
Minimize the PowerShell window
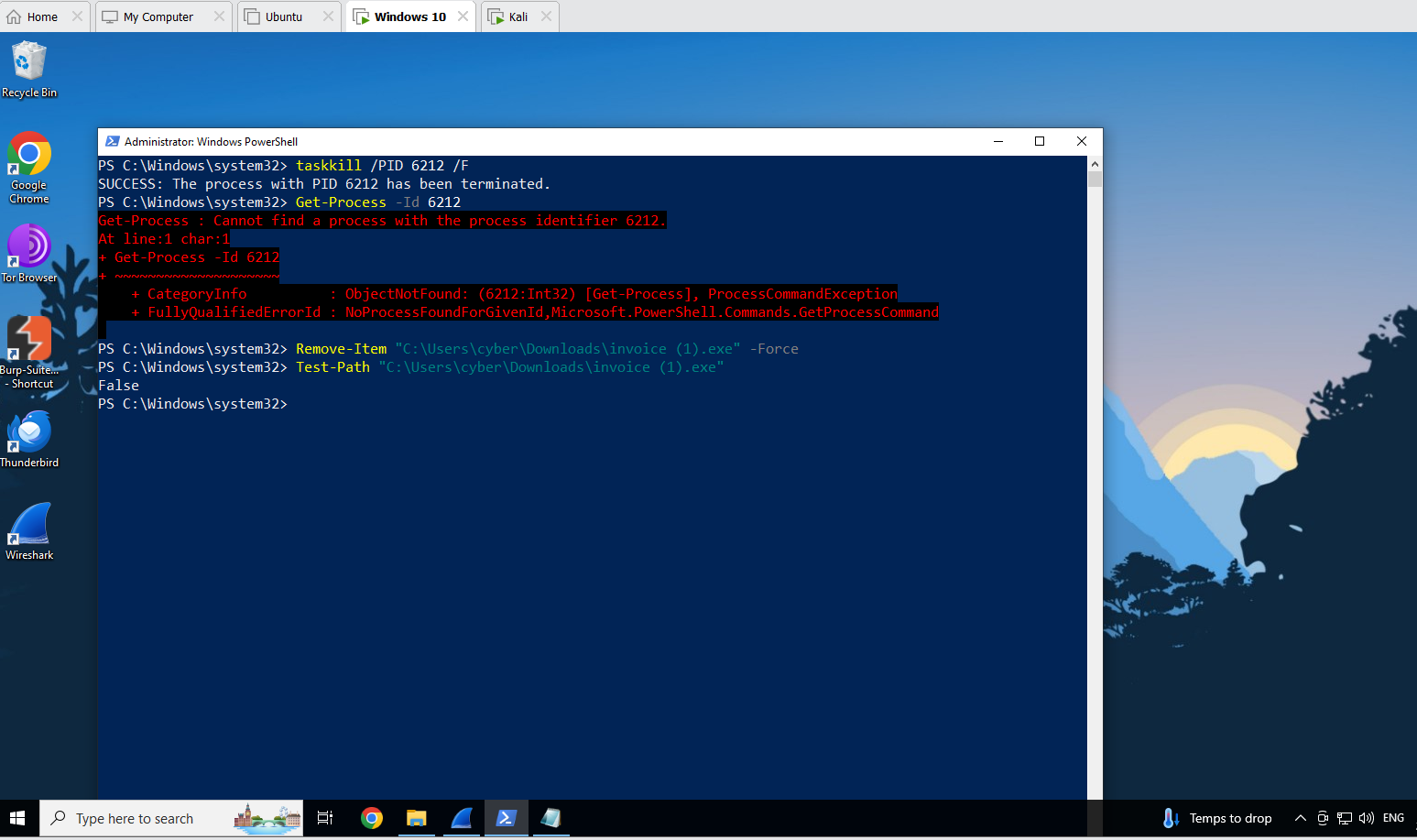[998, 141]
